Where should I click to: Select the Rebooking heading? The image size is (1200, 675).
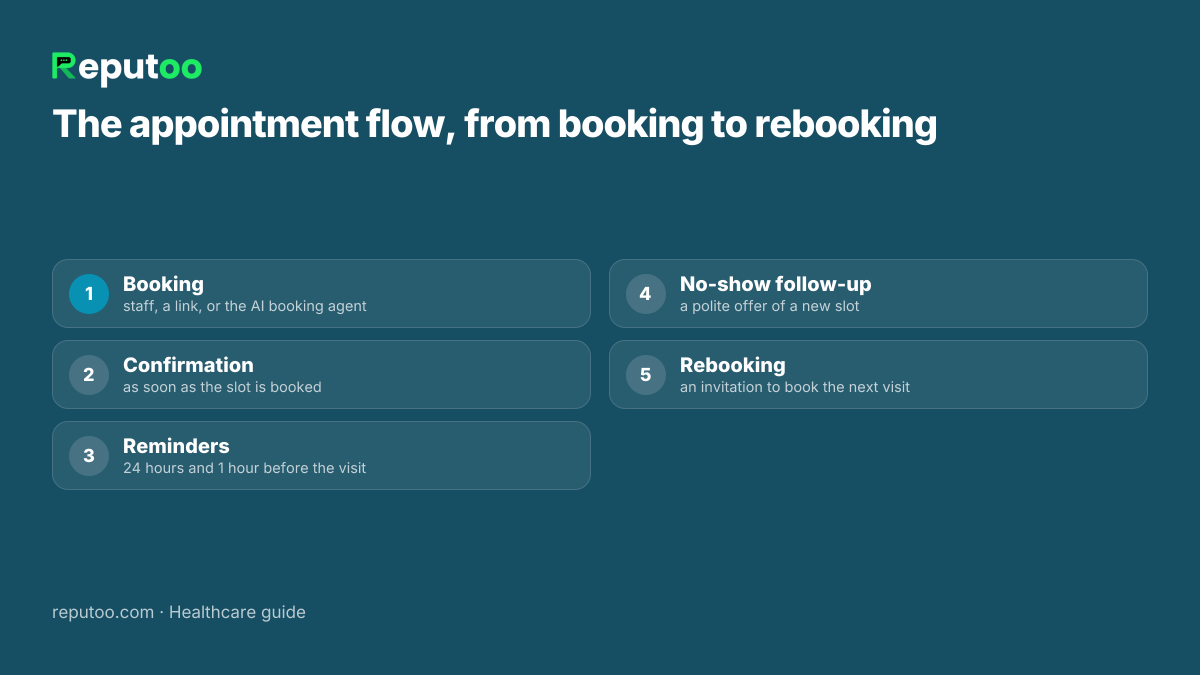(x=732, y=365)
